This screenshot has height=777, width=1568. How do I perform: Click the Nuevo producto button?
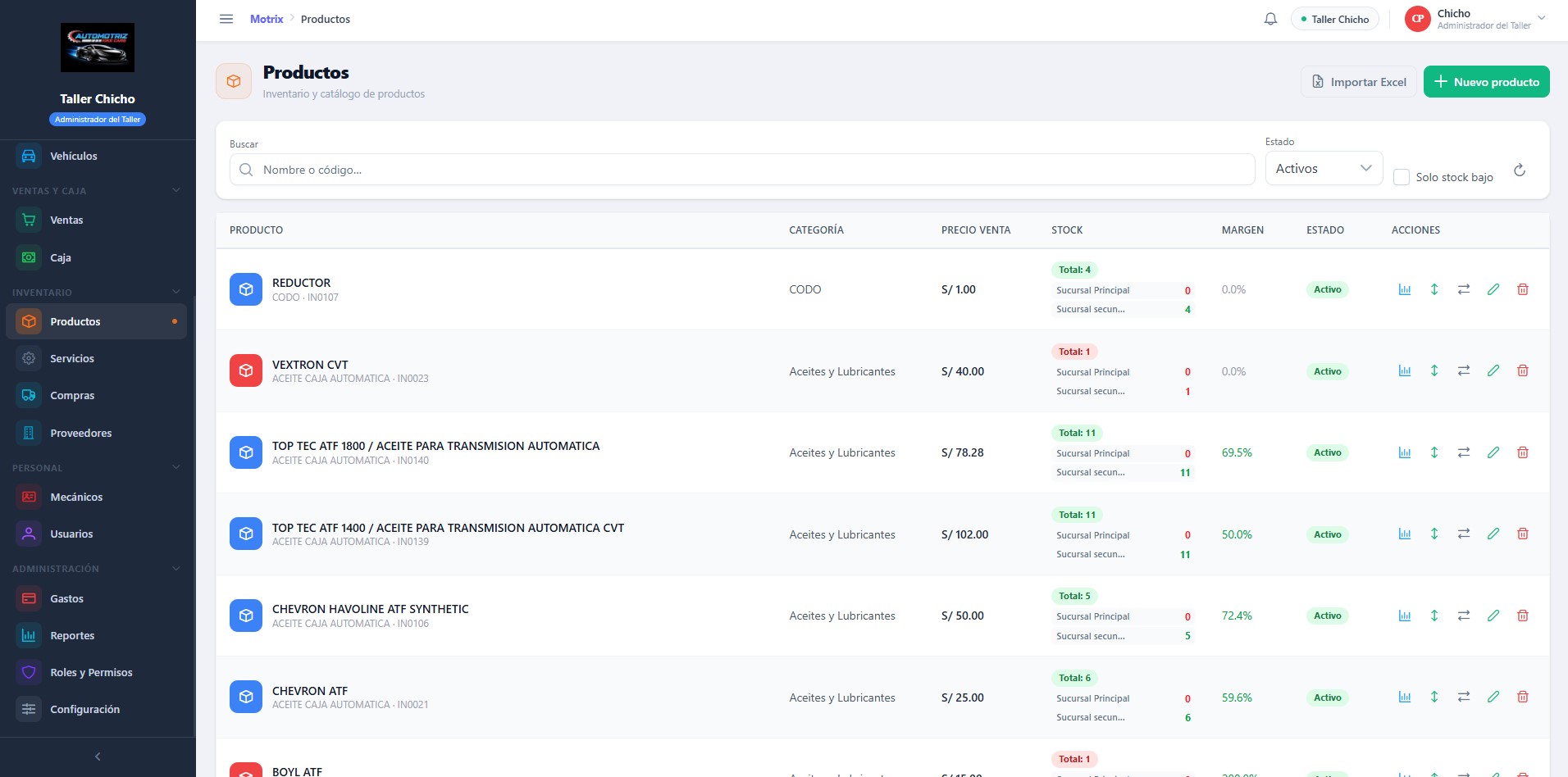point(1486,82)
